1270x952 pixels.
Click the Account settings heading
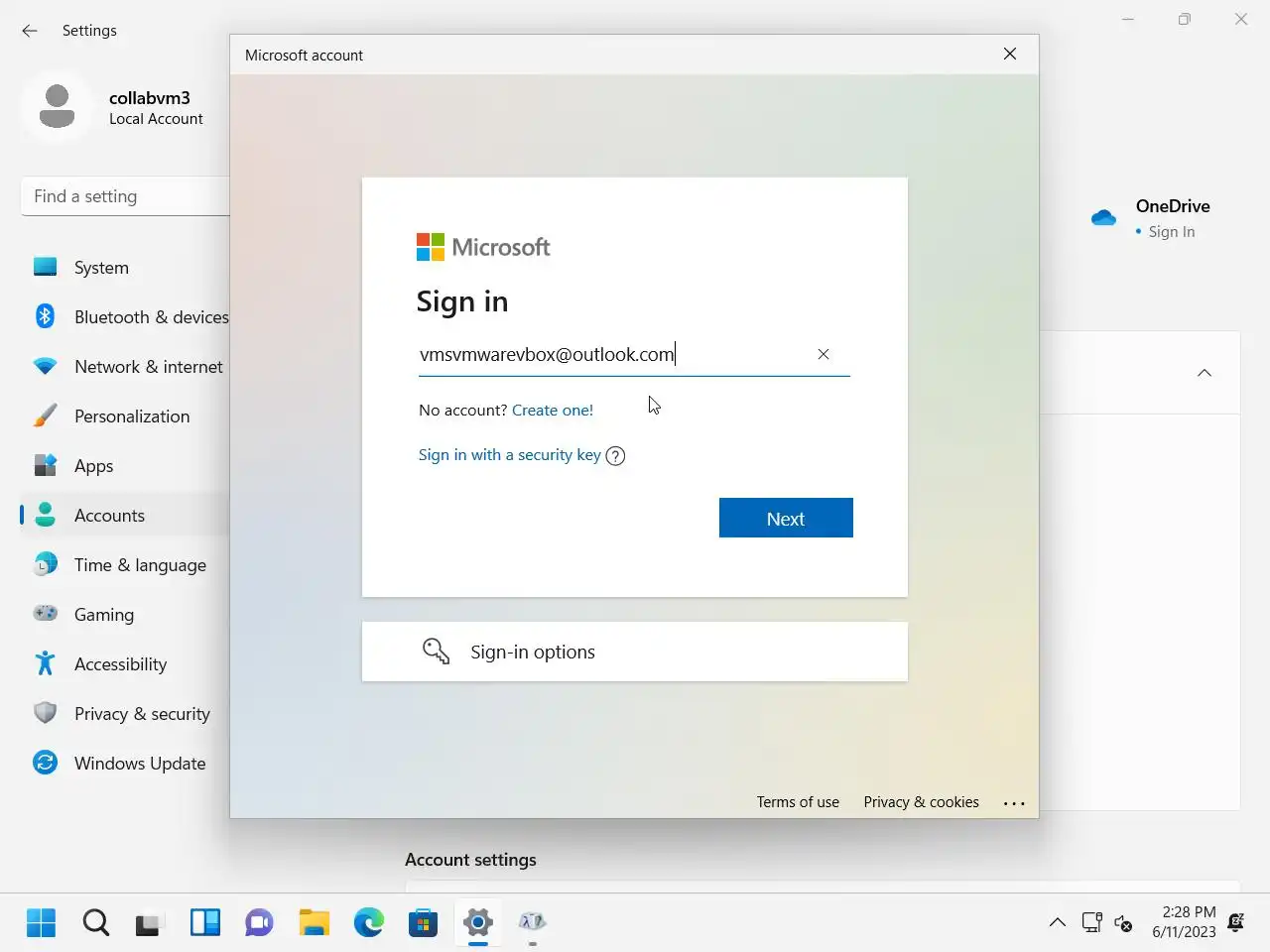[470, 860]
